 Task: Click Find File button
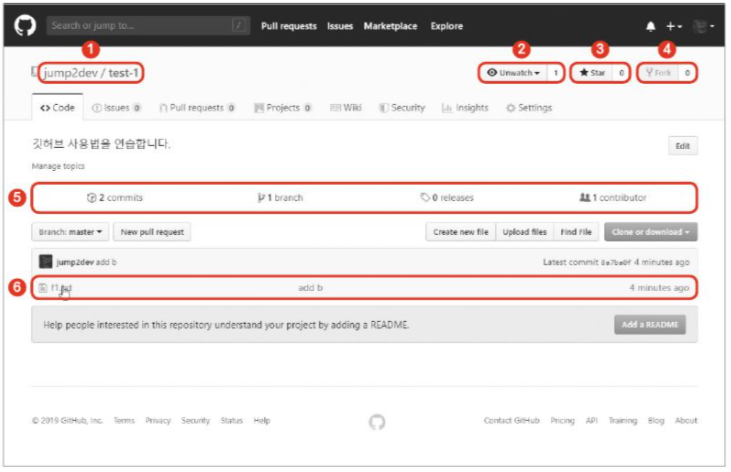pos(576,232)
